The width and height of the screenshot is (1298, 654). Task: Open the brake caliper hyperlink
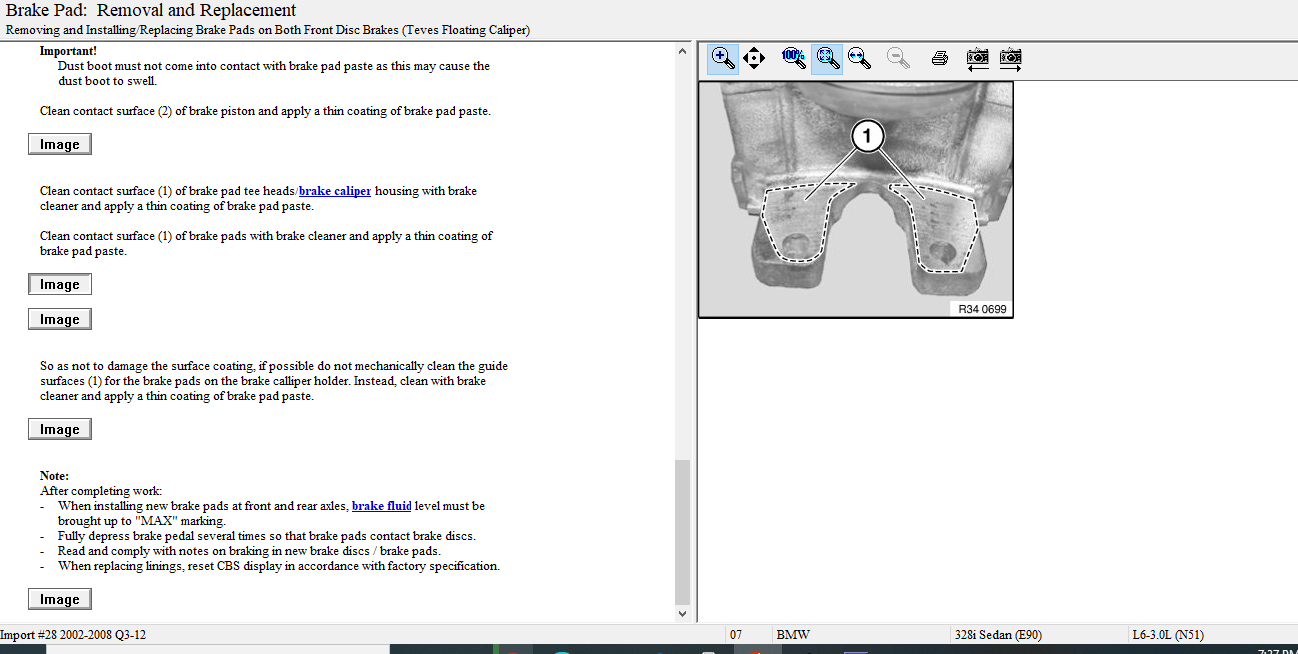(335, 191)
